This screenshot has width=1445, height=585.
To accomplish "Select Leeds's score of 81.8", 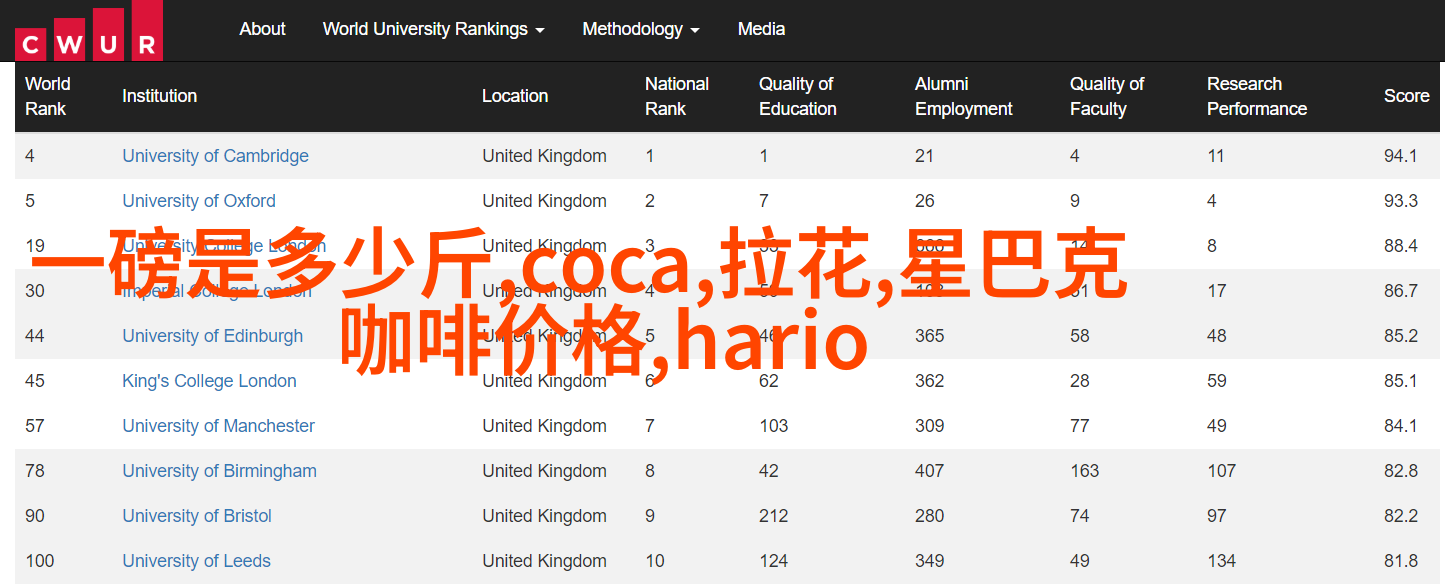I will coord(1401,561).
